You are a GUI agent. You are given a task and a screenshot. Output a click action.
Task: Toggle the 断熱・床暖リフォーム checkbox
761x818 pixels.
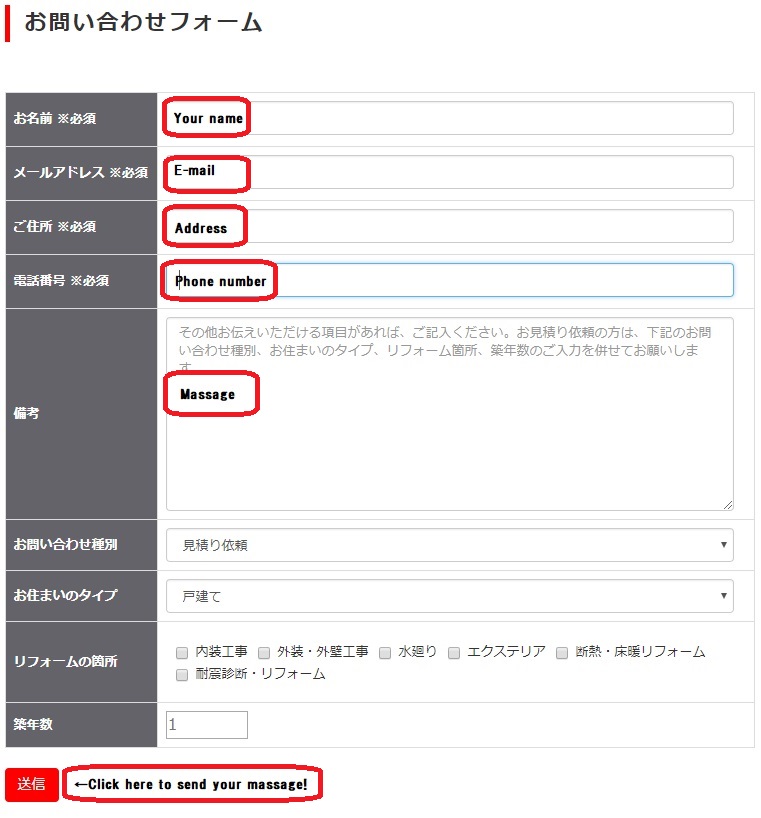562,653
